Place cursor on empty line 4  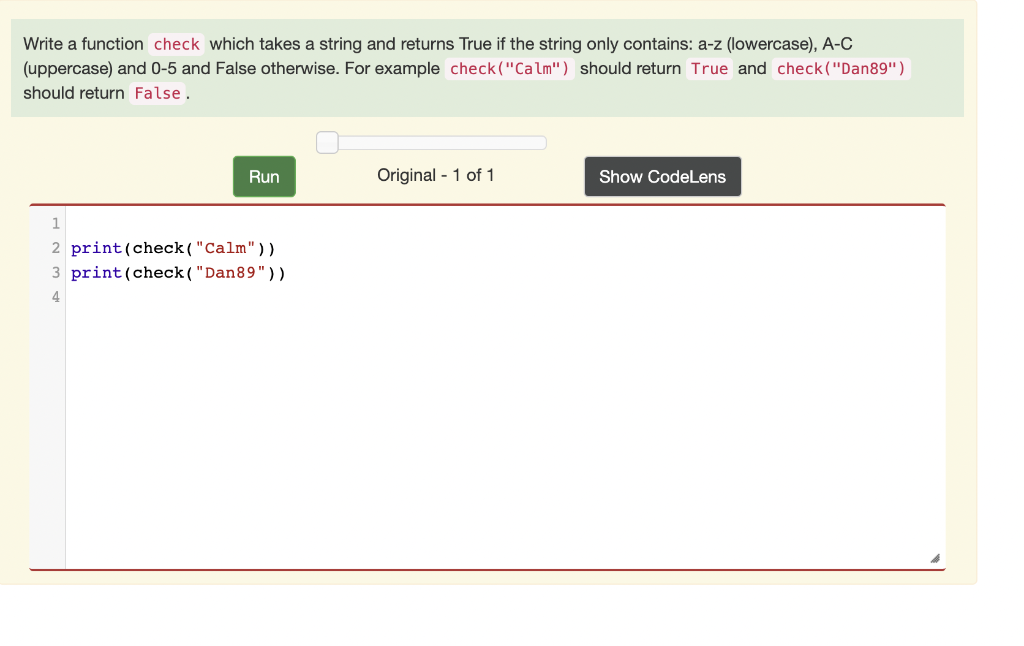pos(505,297)
